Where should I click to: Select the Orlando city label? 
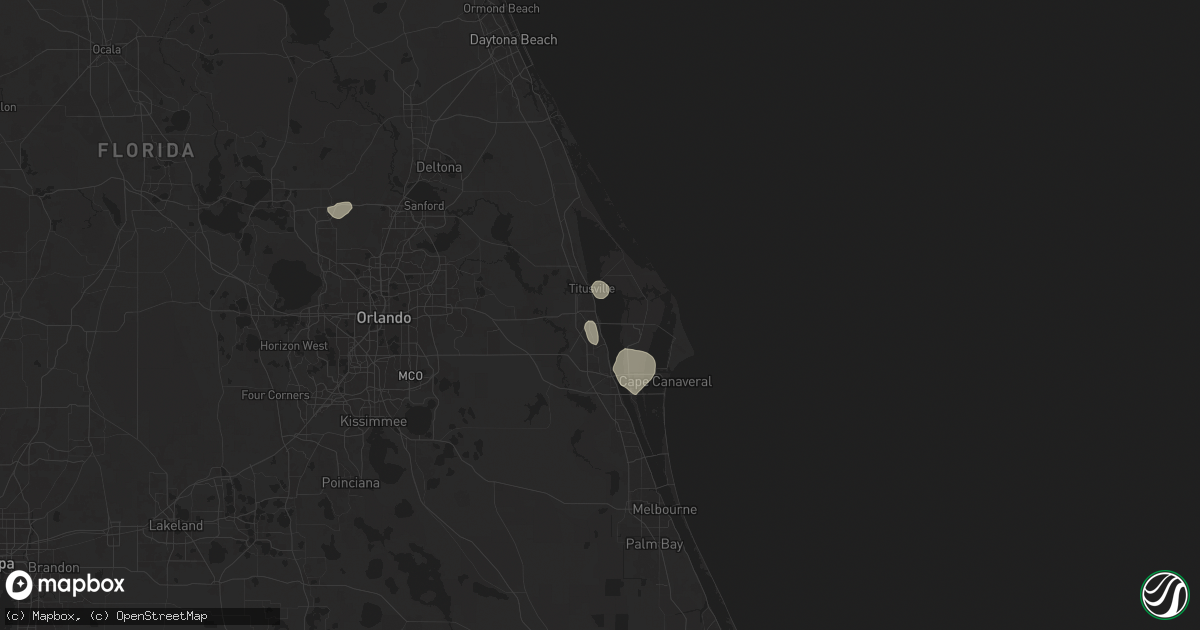(x=384, y=317)
